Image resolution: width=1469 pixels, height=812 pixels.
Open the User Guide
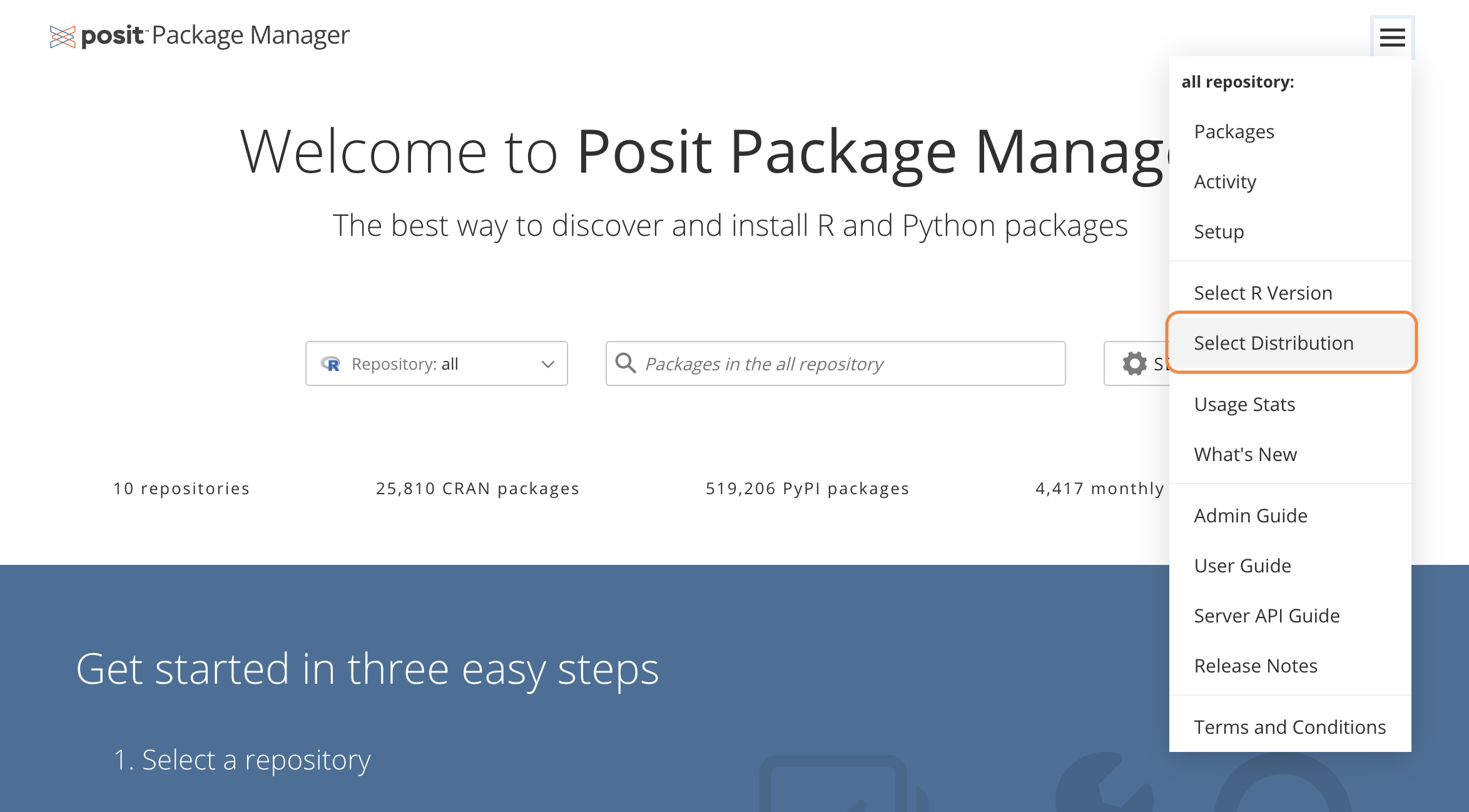[1241, 566]
